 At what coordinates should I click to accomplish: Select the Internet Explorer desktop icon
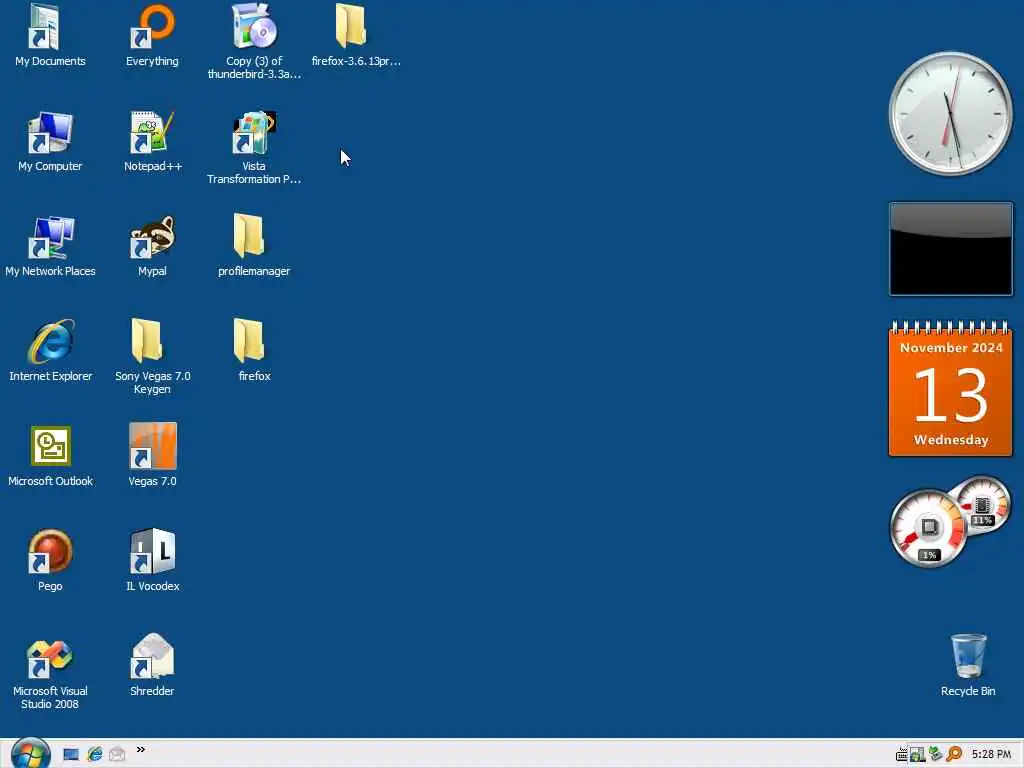[x=50, y=351]
